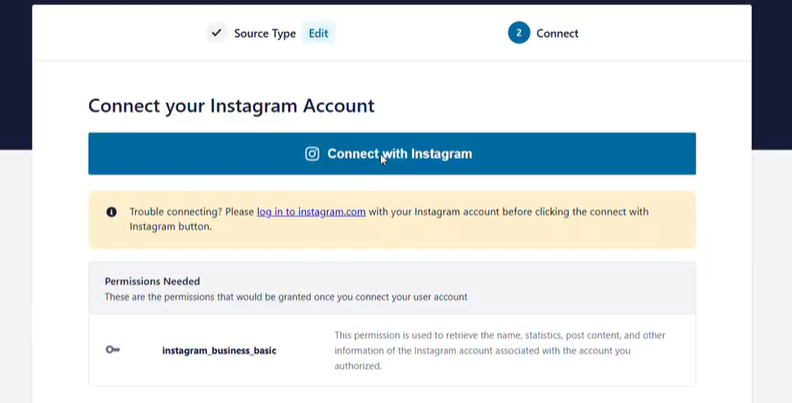
Task: Click the Trouble connecting text in the banner
Action: [x=191, y=212]
